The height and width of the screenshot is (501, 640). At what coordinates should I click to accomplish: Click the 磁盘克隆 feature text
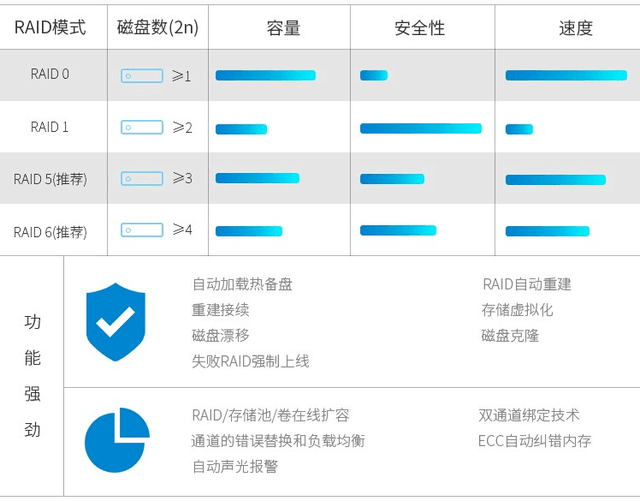click(x=510, y=336)
